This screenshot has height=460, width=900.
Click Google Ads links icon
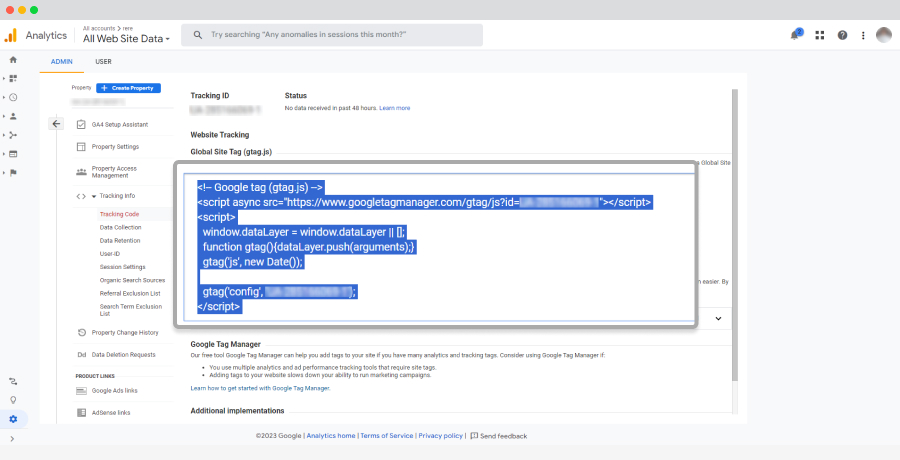pos(82,391)
